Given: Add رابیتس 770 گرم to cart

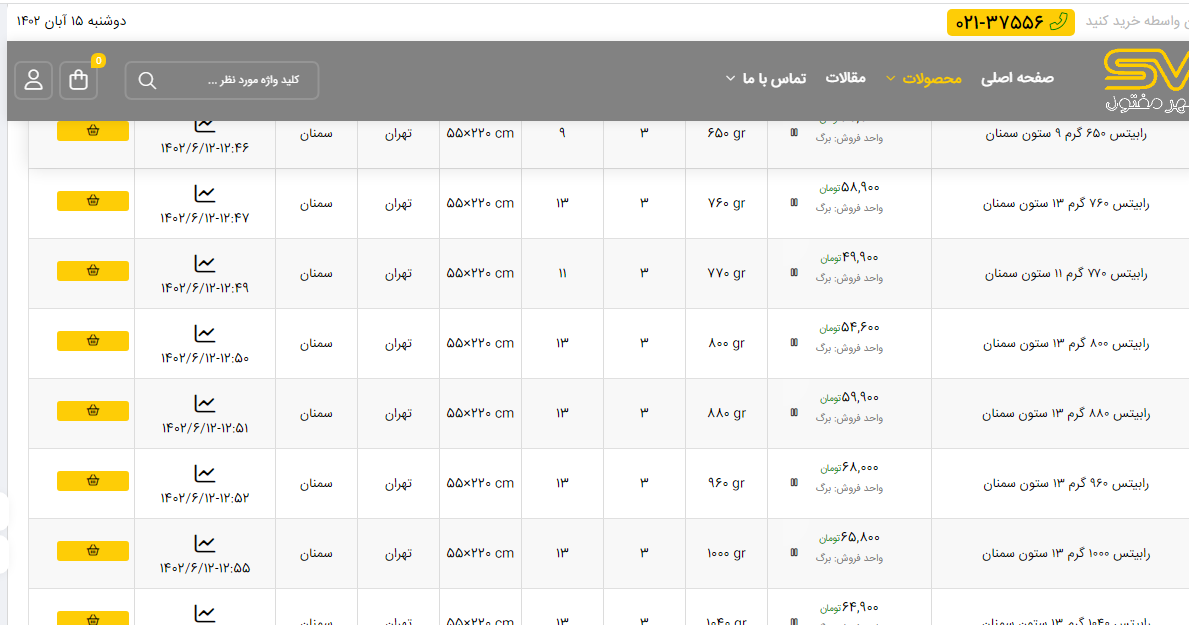Looking at the screenshot, I should pyautogui.click(x=93, y=271).
